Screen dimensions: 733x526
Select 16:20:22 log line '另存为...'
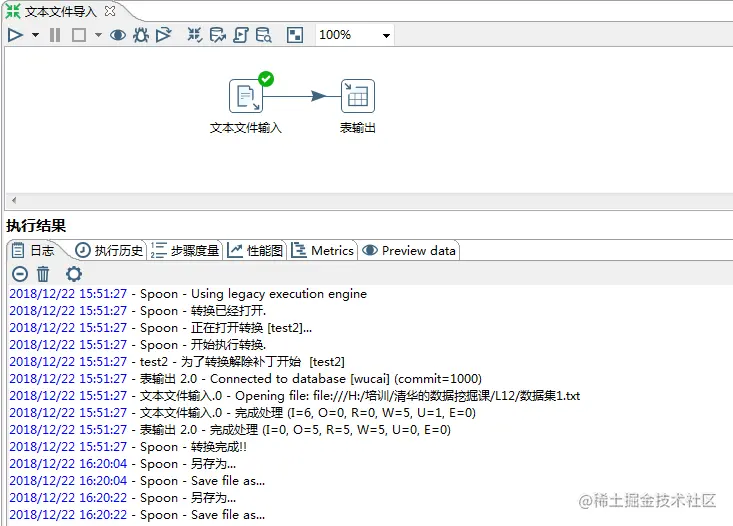click(122, 497)
